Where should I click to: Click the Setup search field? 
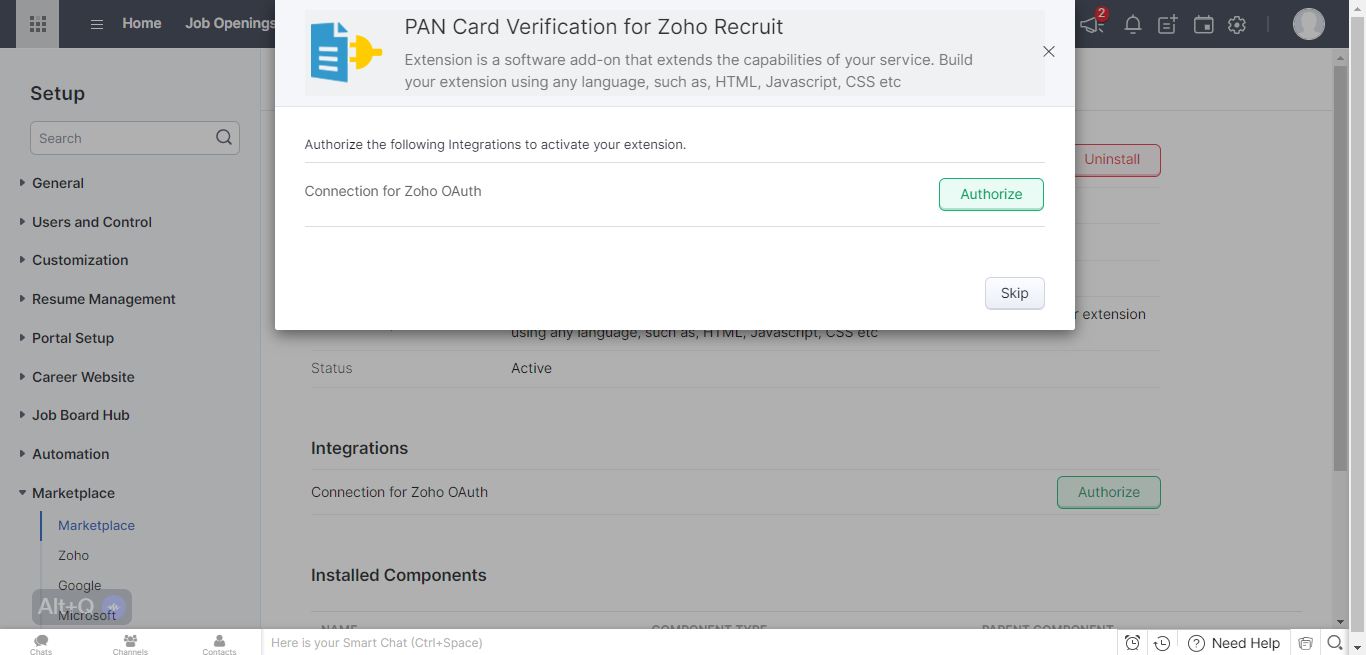[x=135, y=138]
